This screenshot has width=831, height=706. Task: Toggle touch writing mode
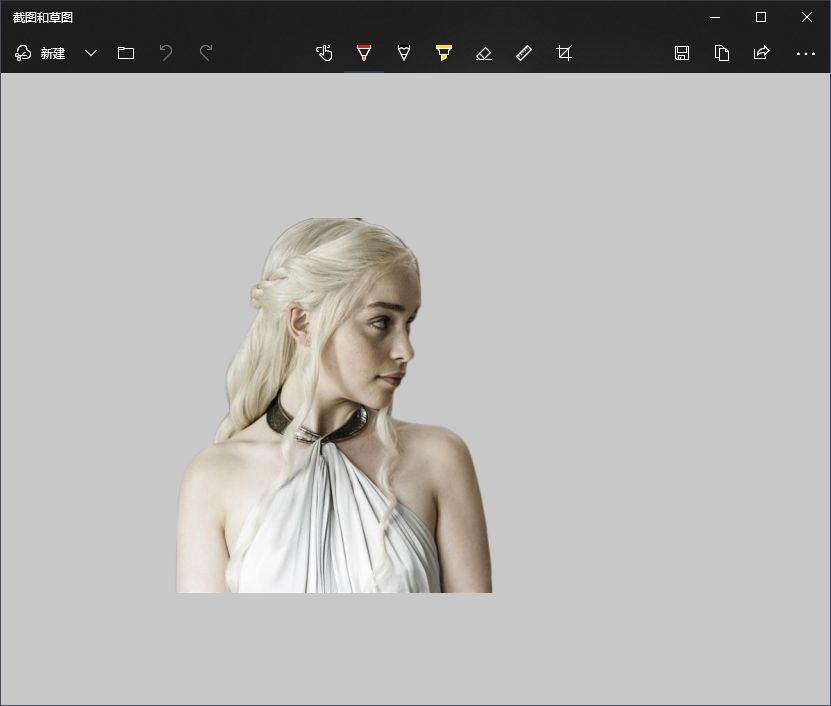[x=324, y=53]
